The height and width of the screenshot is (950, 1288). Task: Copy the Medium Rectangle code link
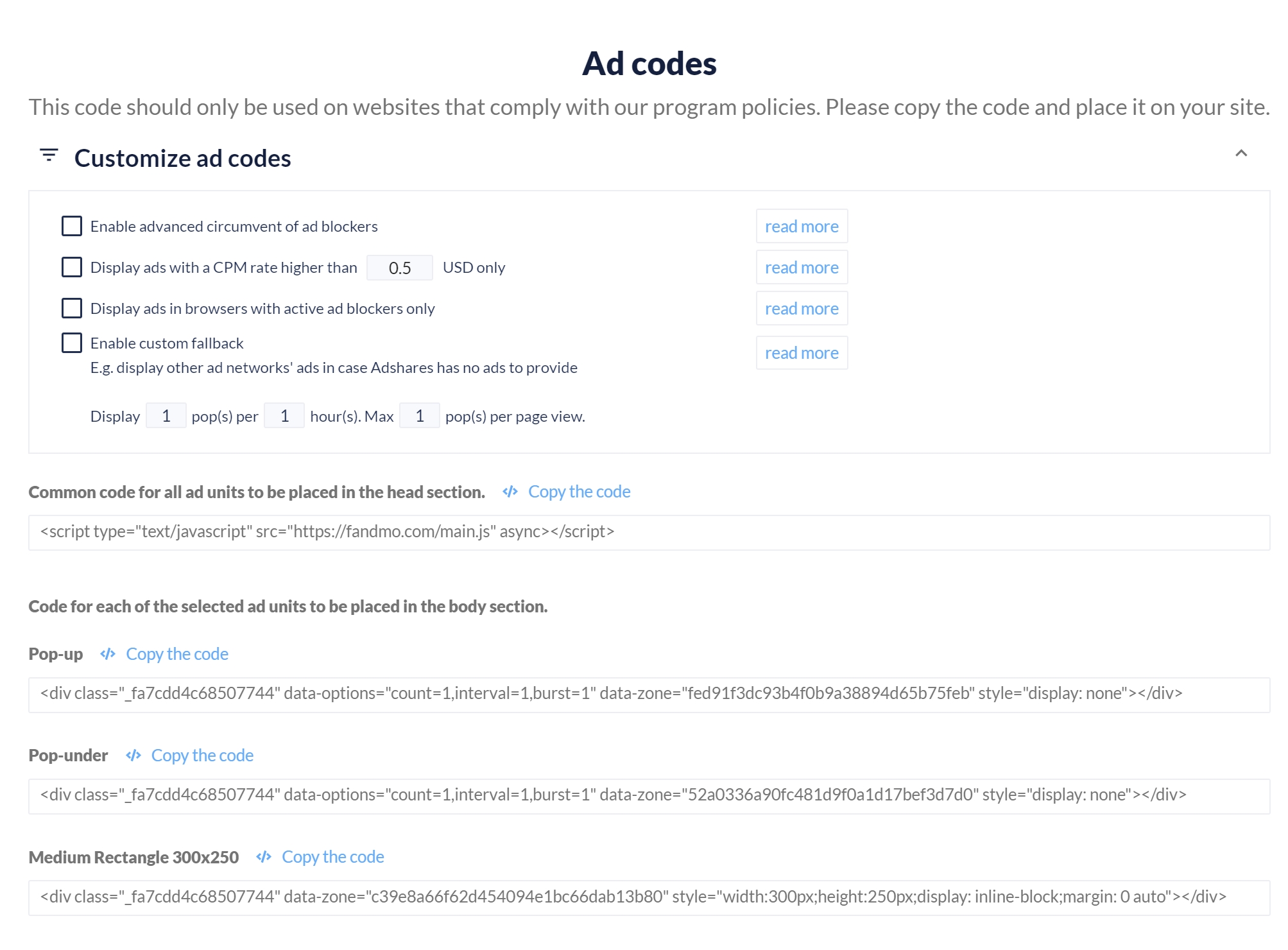pyautogui.click(x=332, y=857)
